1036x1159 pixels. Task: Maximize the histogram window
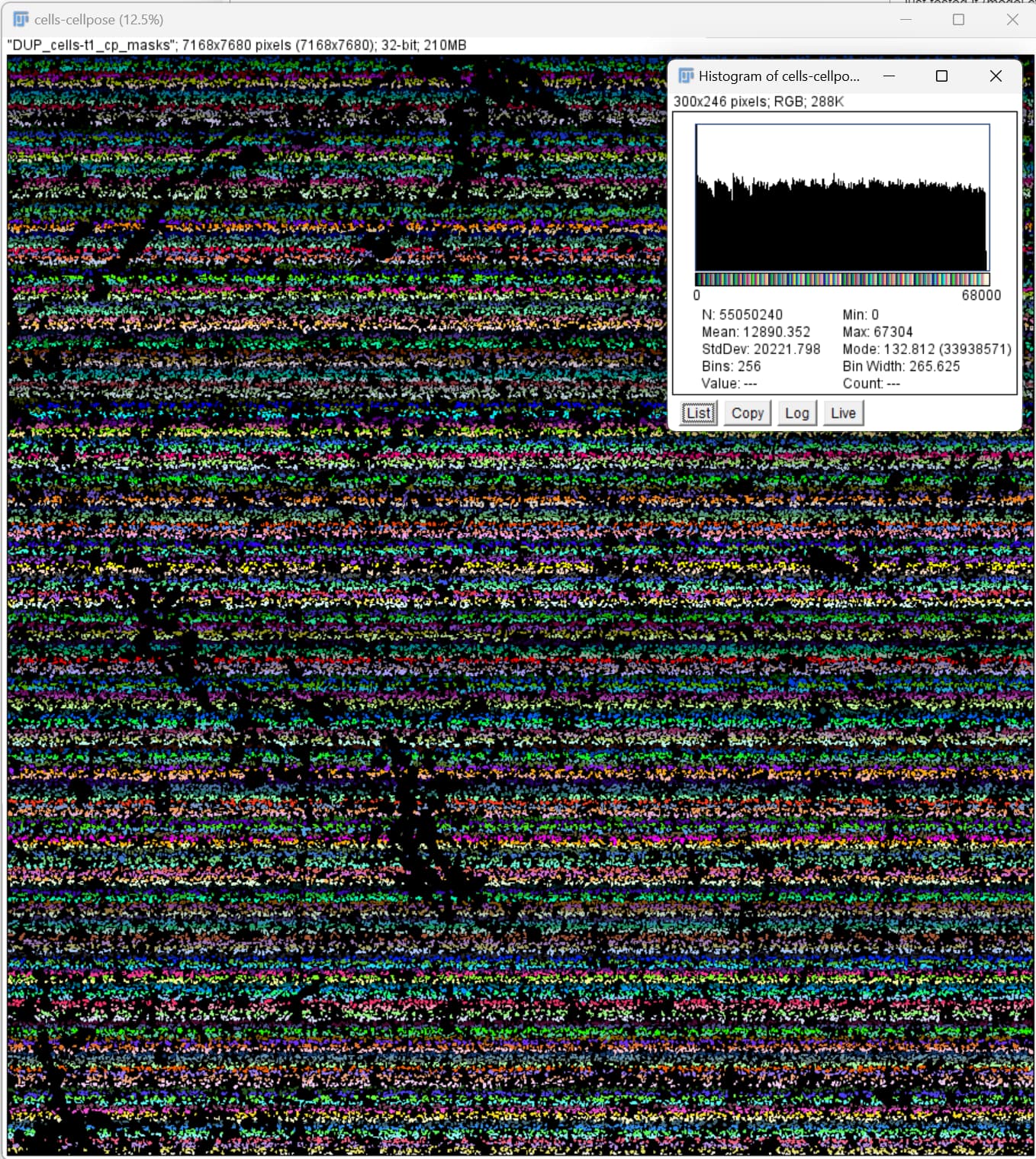[942, 76]
